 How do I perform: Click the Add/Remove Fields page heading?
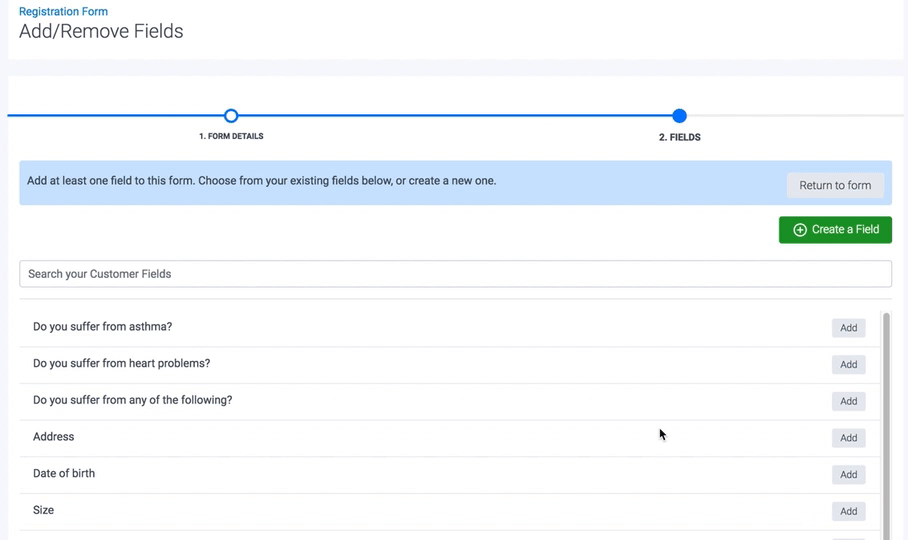[x=101, y=31]
